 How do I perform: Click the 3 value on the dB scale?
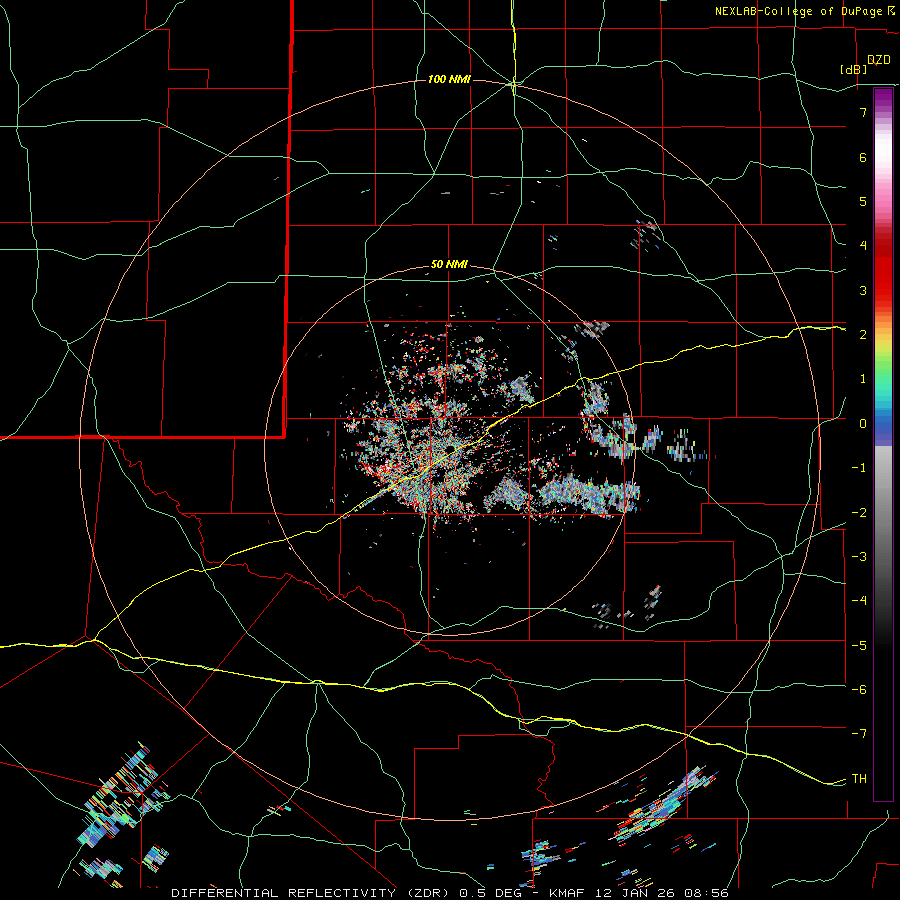coord(863,290)
